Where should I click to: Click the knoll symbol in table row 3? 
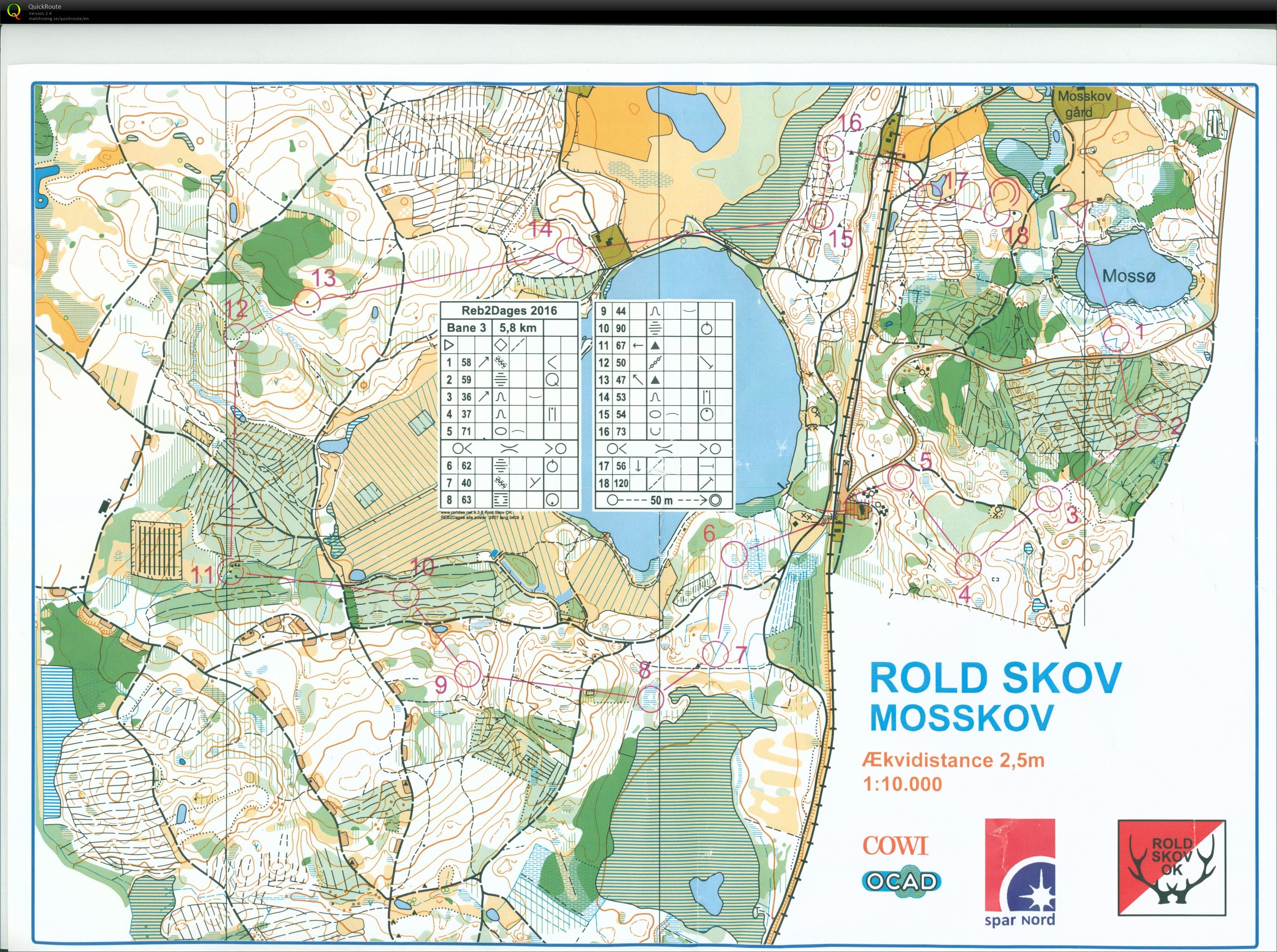tap(501, 397)
